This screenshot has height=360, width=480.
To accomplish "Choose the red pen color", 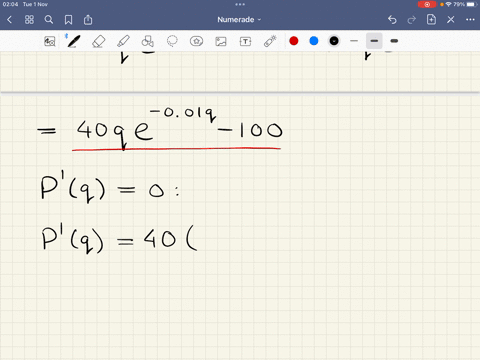I will [x=294, y=41].
